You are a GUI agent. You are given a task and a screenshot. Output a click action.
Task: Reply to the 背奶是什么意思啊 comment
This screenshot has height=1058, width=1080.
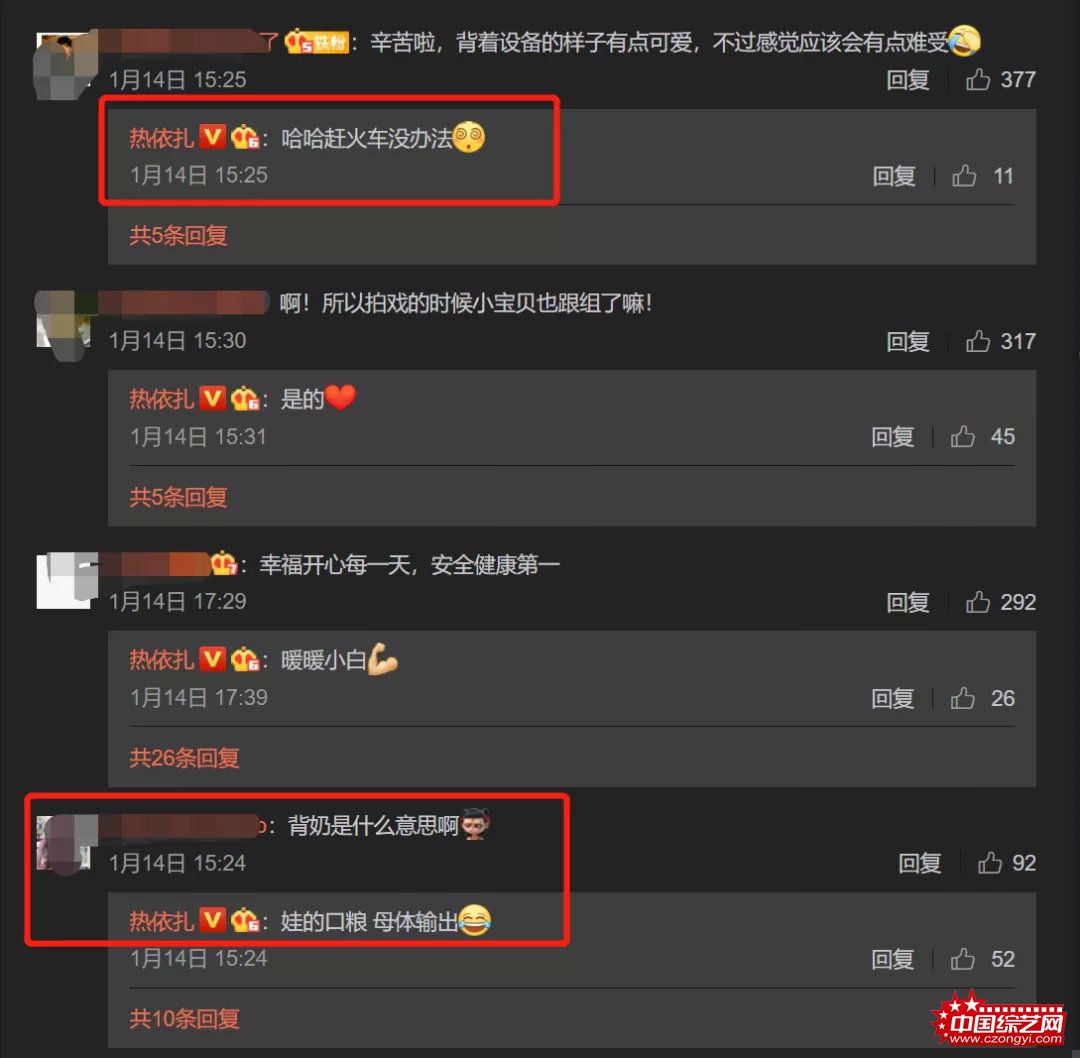click(x=920, y=863)
